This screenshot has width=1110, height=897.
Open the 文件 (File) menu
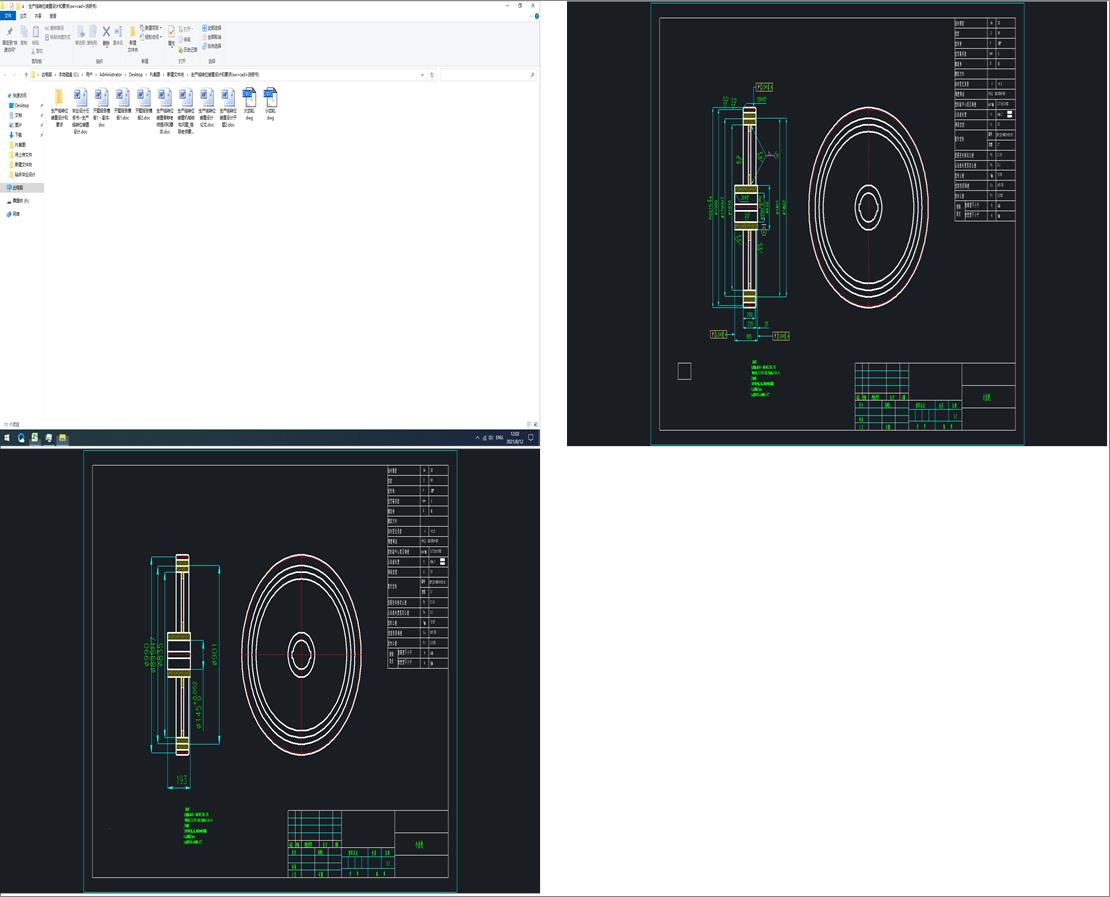click(x=8, y=17)
